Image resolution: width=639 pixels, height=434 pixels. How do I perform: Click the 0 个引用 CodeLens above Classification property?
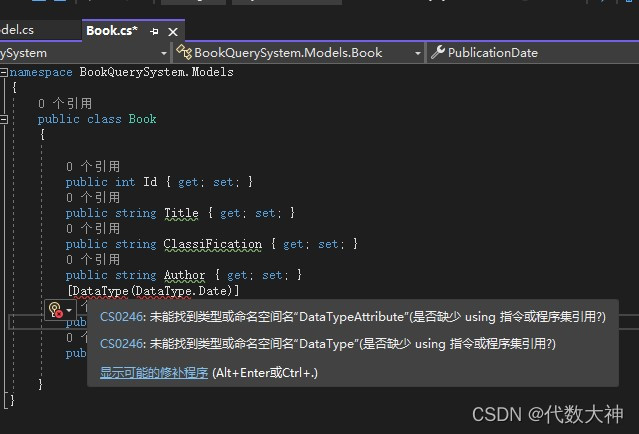pos(93,229)
